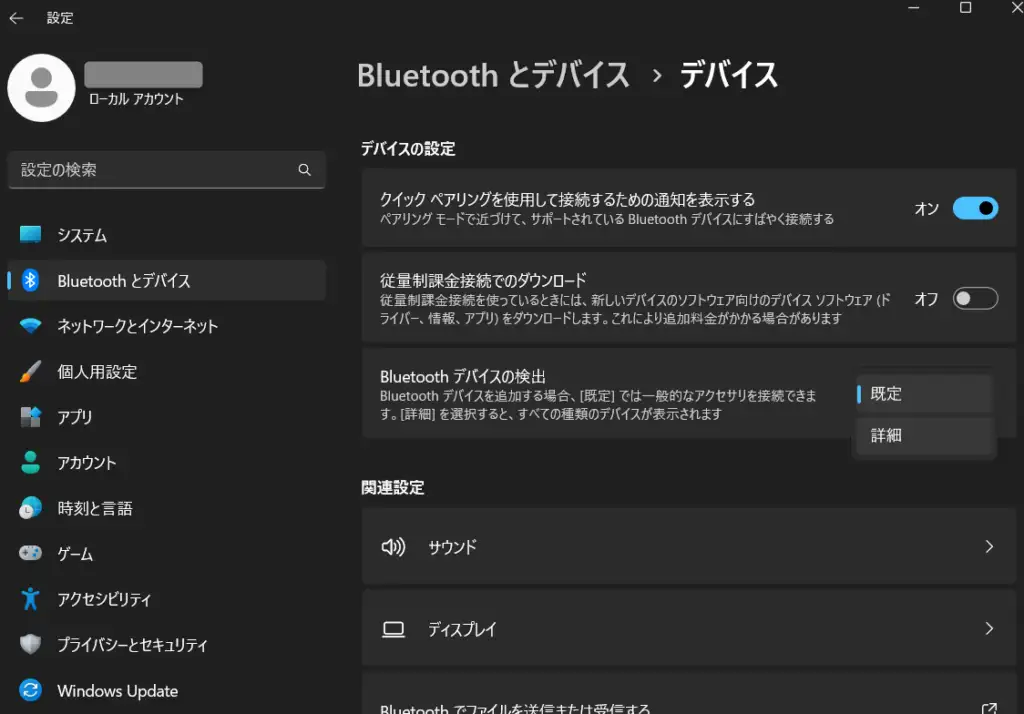Open Network and Internet wifi icon

[x=31, y=326]
